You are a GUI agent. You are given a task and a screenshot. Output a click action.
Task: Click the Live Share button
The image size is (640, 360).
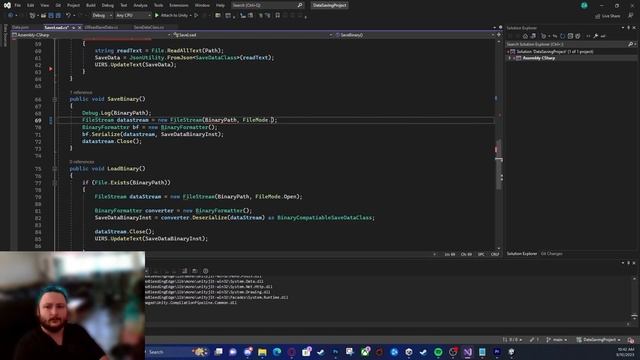click(607, 16)
